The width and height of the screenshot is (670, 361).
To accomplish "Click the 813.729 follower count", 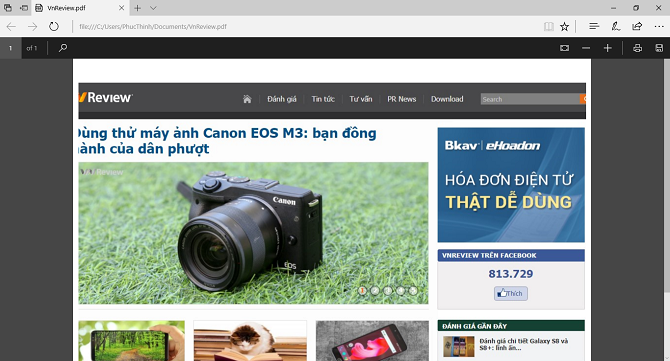I will point(511,274).
